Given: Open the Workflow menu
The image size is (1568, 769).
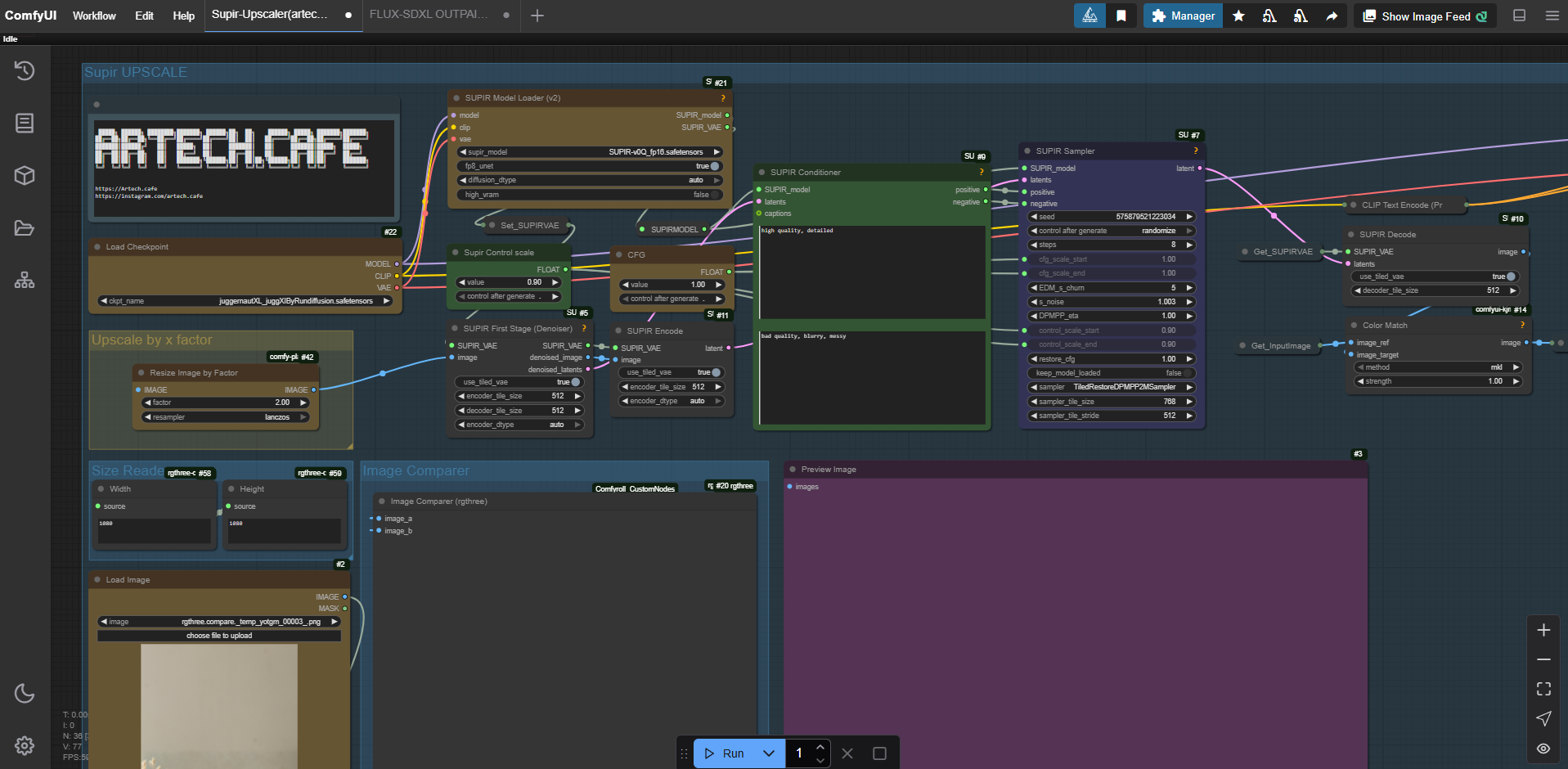Looking at the screenshot, I should click(94, 16).
